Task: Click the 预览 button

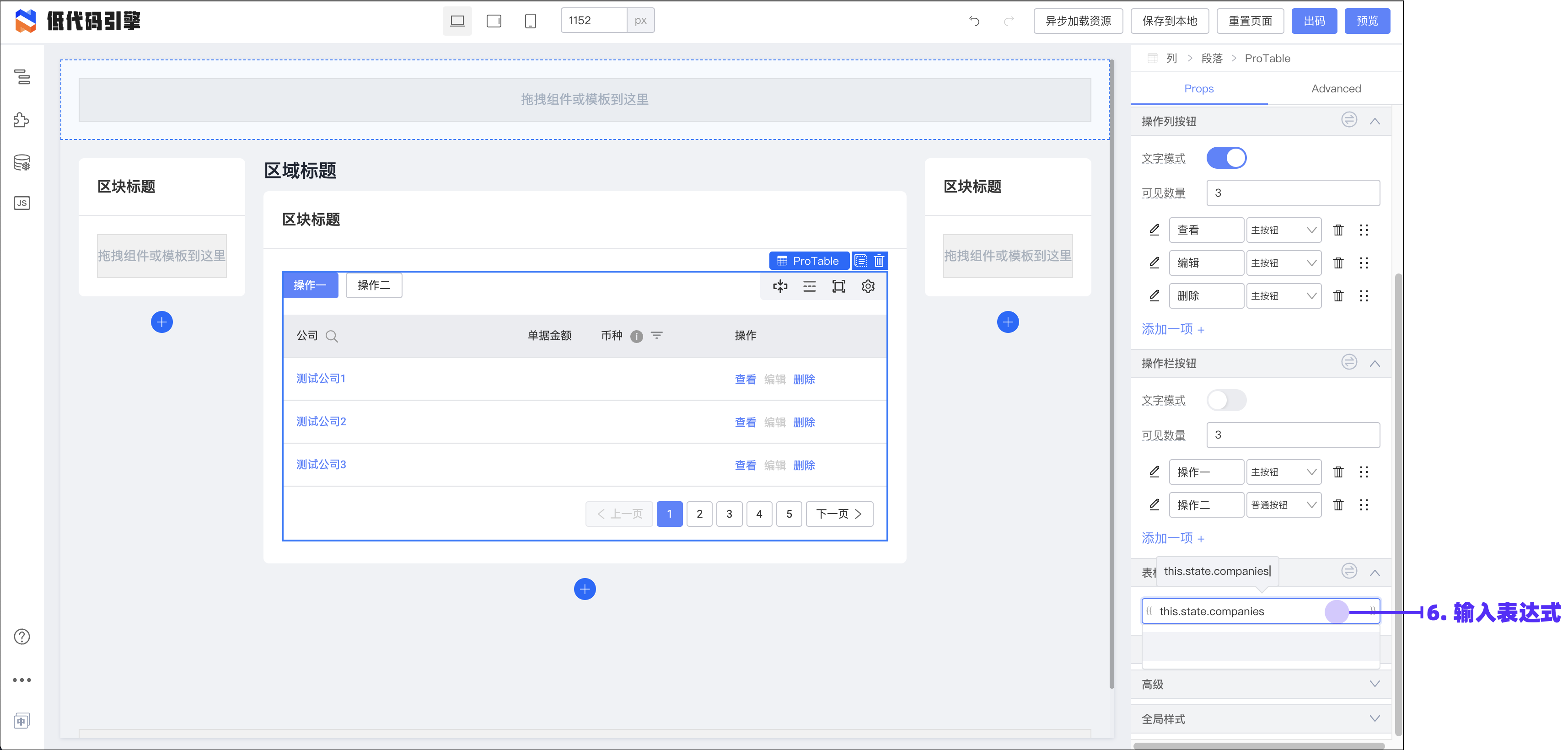Action: [1367, 21]
